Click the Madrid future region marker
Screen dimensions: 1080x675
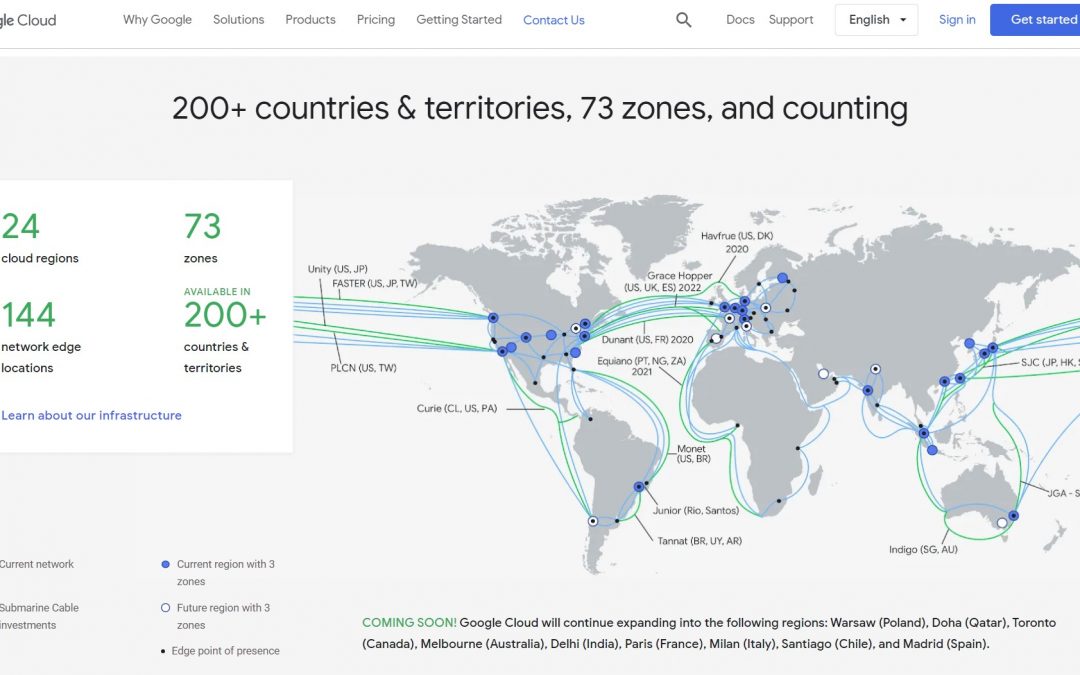pyautogui.click(x=716, y=338)
